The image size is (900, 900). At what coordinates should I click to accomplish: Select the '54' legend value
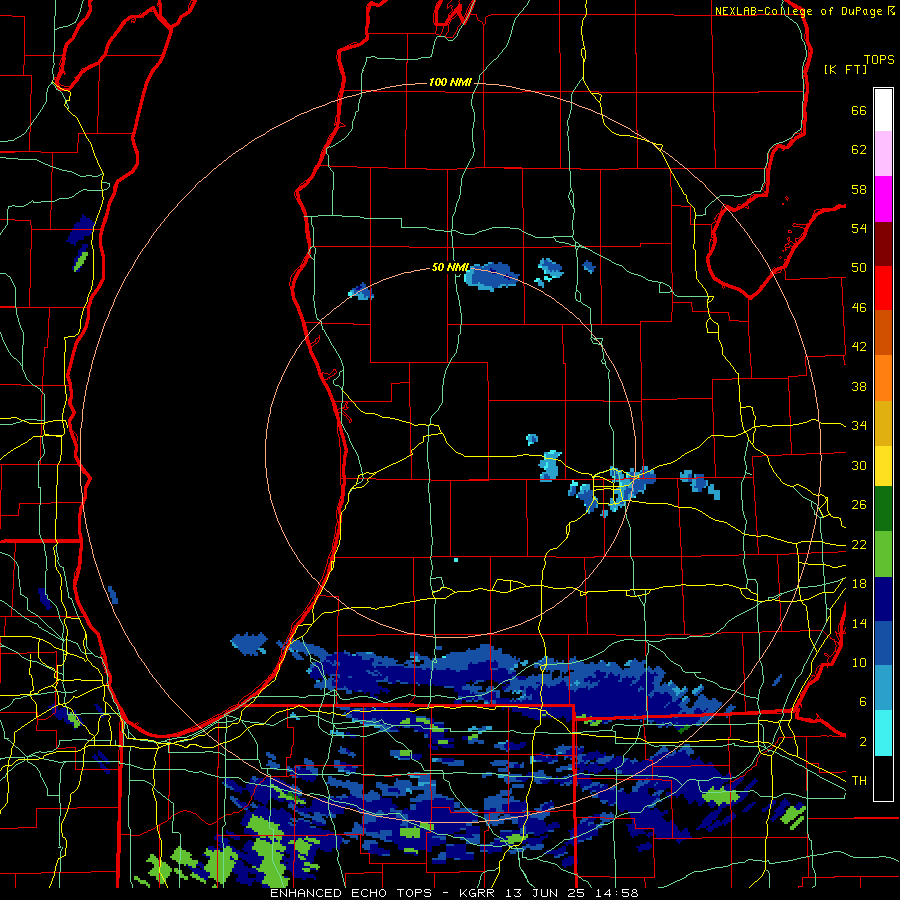click(x=859, y=228)
